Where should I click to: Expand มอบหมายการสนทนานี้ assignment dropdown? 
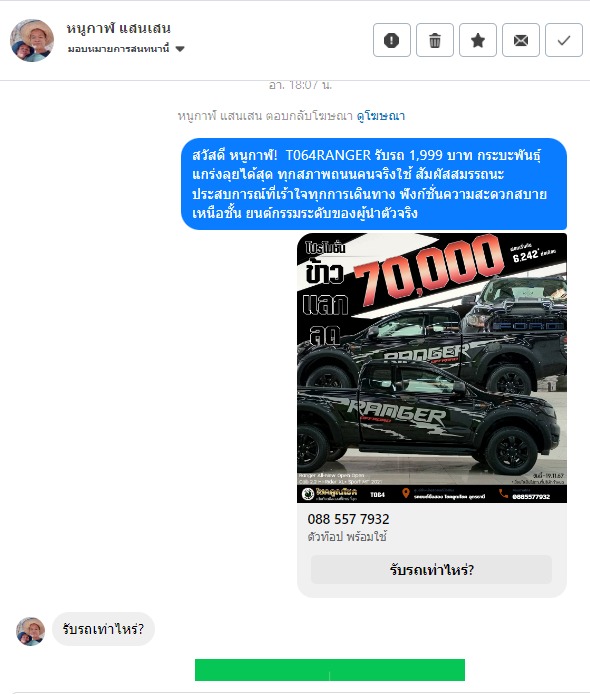click(126, 49)
